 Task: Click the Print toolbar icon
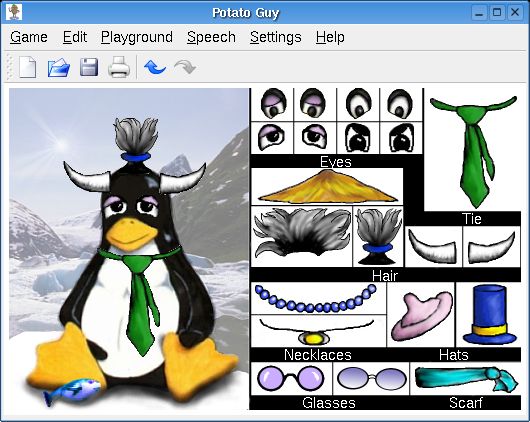(x=119, y=67)
